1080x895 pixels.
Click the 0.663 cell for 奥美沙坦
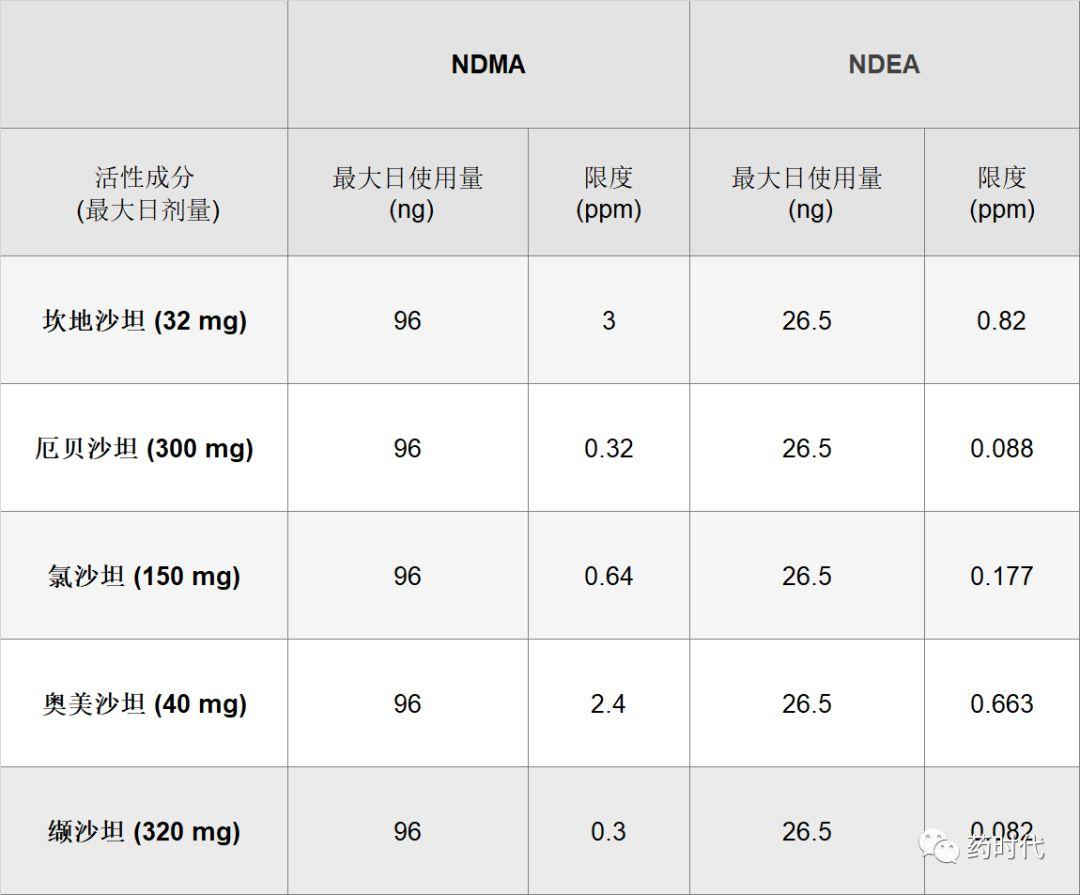pos(1002,703)
